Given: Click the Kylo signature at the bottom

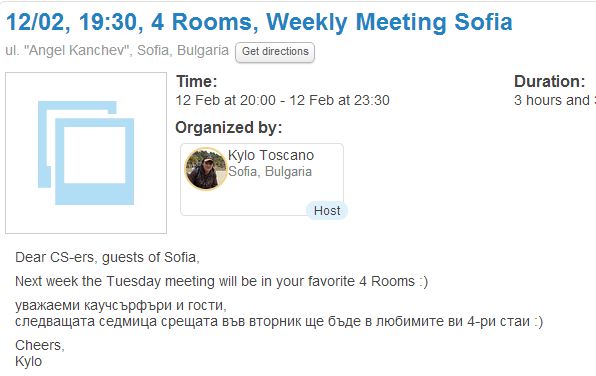Looking at the screenshot, I should pyautogui.click(x=29, y=362).
